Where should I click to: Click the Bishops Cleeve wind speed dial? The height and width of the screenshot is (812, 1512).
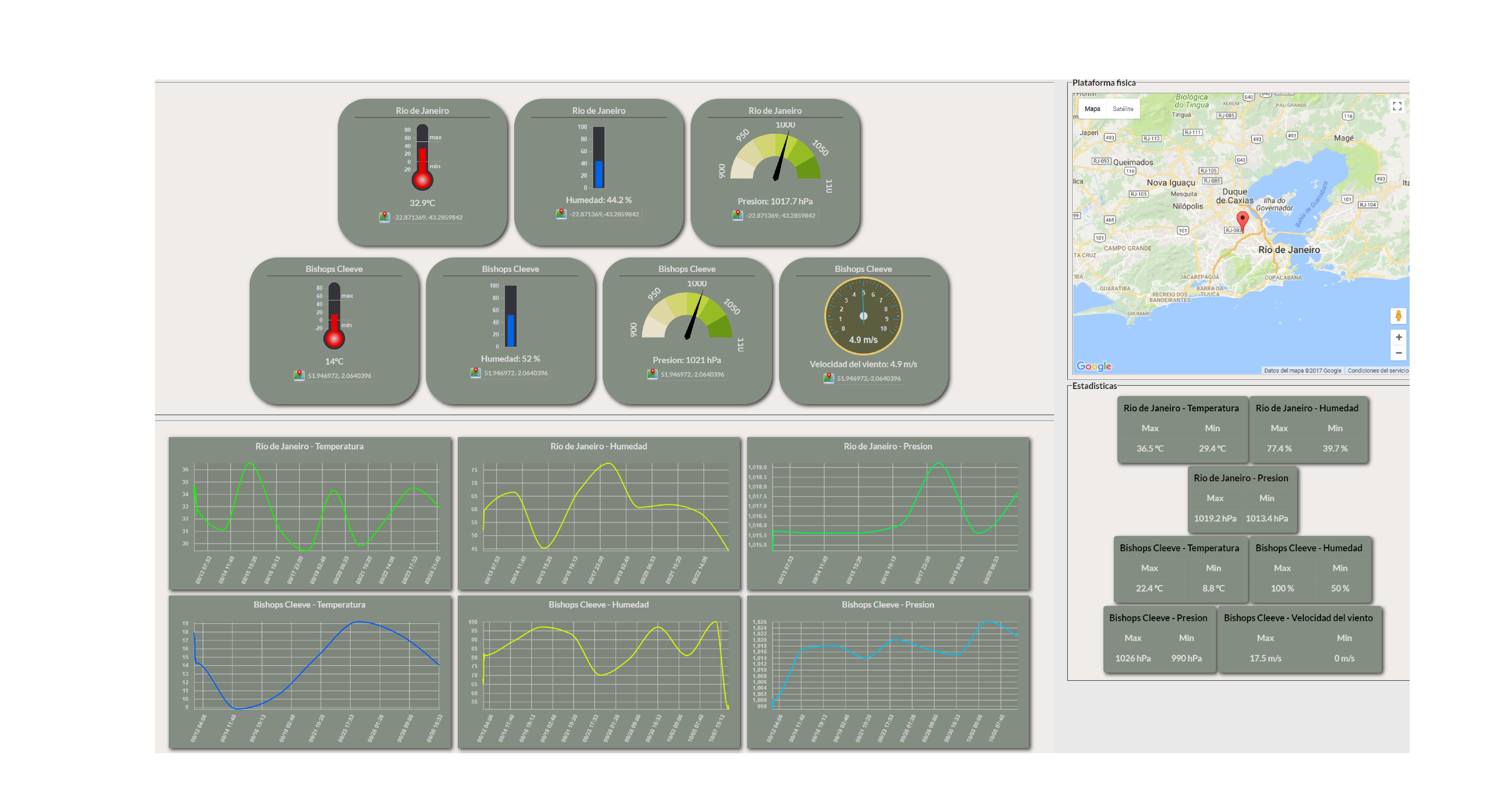click(863, 316)
